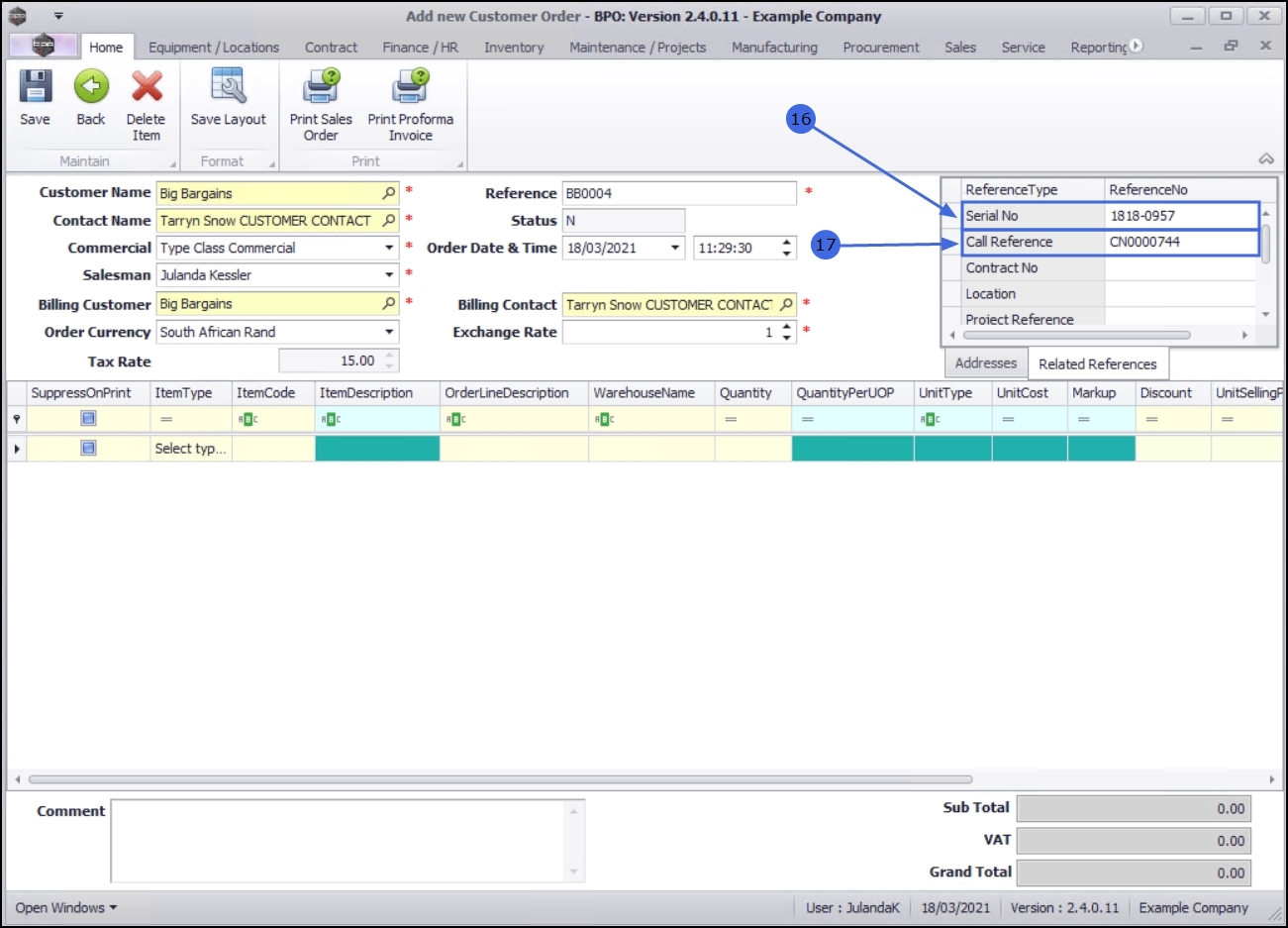
Task: Select the Location reference row
Action: tap(1109, 294)
